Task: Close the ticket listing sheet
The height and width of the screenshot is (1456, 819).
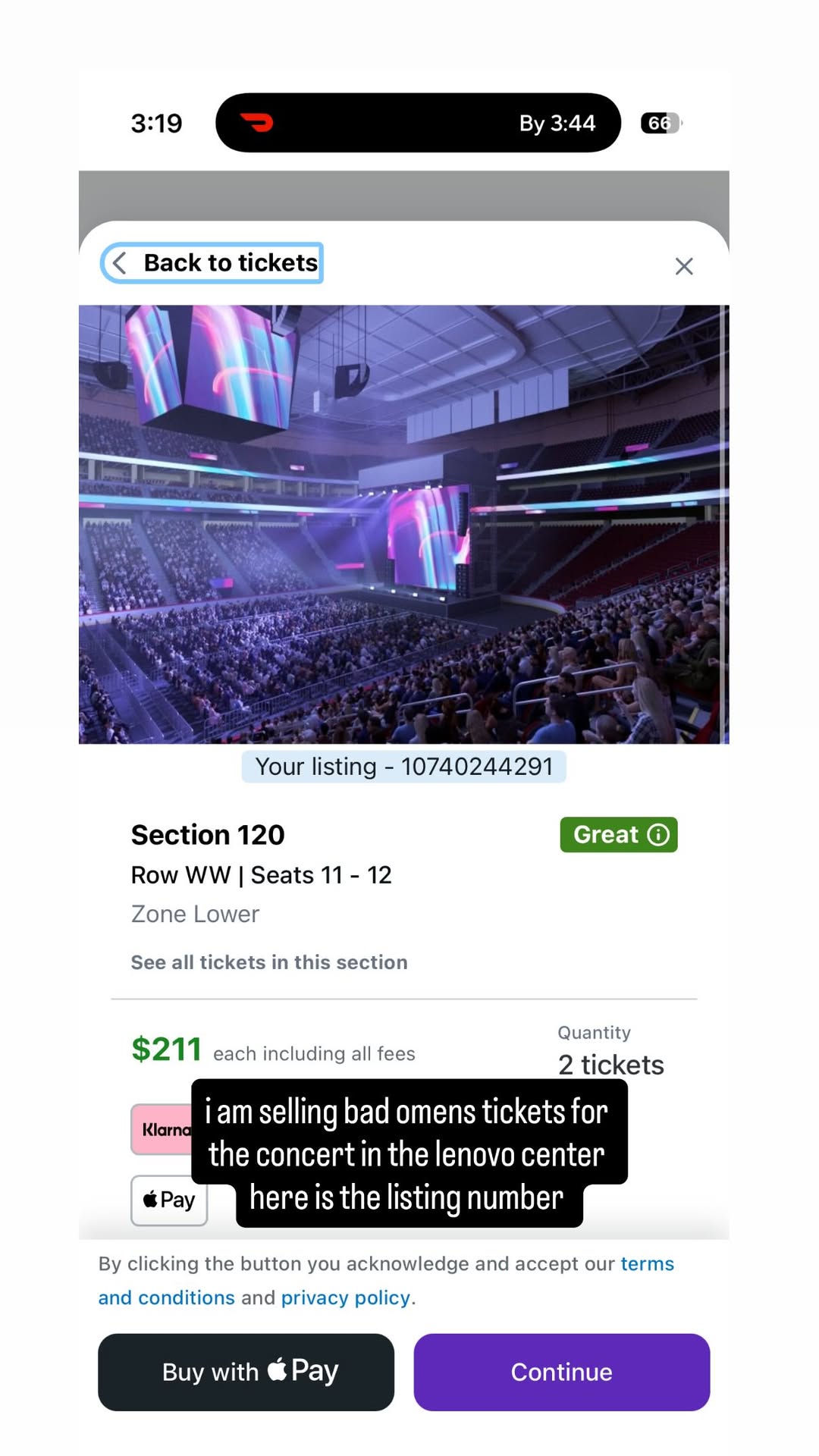Action: pyautogui.click(x=683, y=266)
